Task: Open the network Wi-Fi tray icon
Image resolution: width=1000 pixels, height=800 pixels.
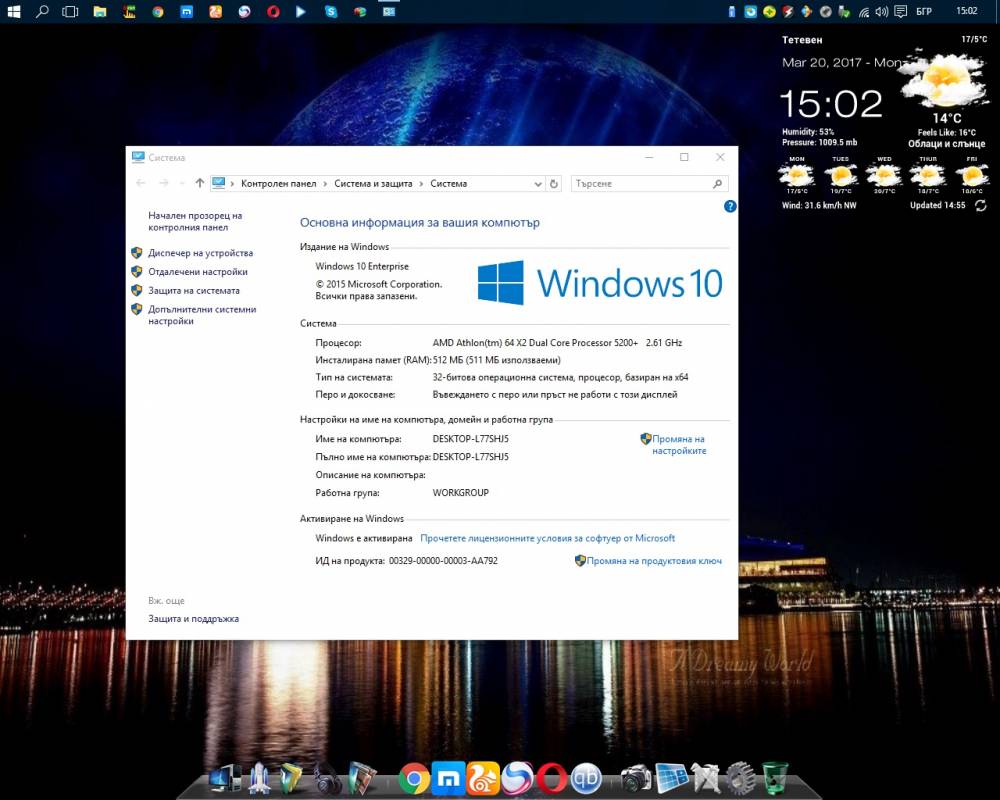Action: pyautogui.click(x=864, y=11)
